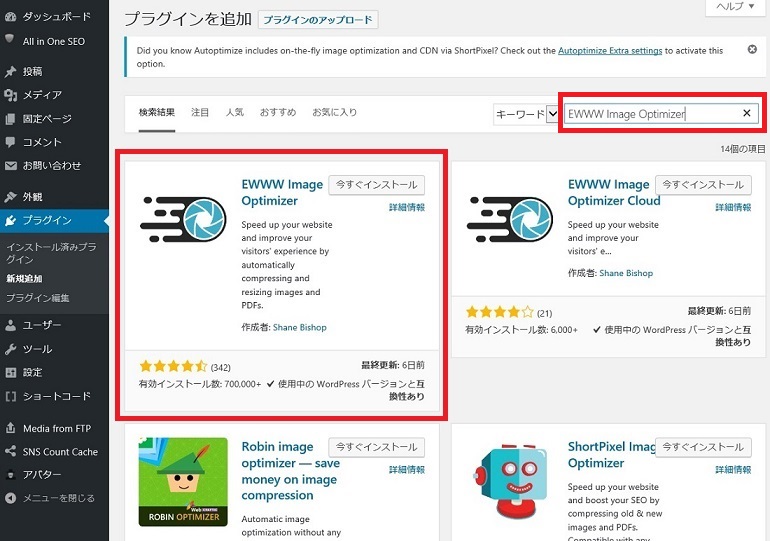Switch to the おすすめ tab
This screenshot has width=770, height=541.
pyautogui.click(x=278, y=112)
